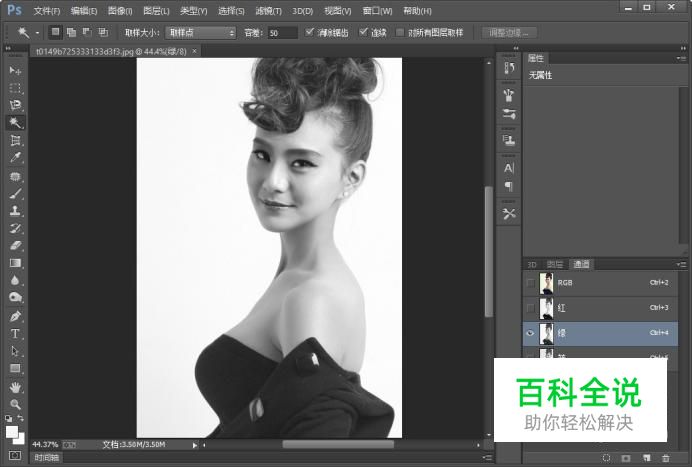
Task: Choose Intersect with Selection mode
Action: [x=103, y=32]
